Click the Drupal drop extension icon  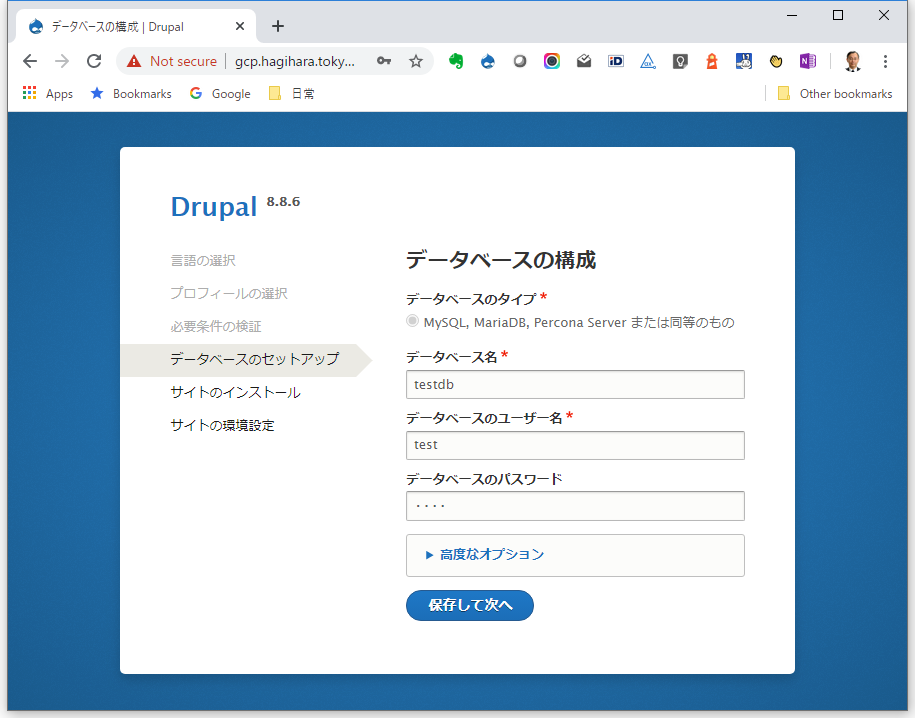488,61
